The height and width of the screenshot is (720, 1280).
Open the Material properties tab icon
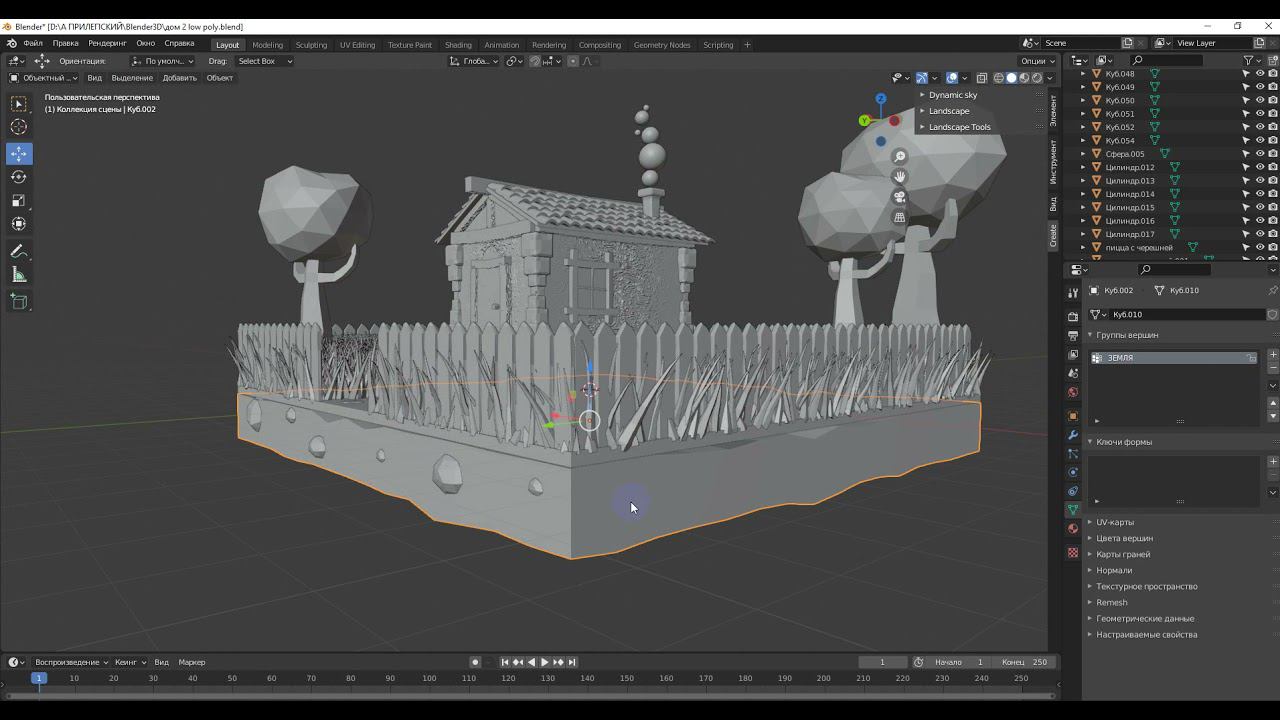click(x=1073, y=528)
